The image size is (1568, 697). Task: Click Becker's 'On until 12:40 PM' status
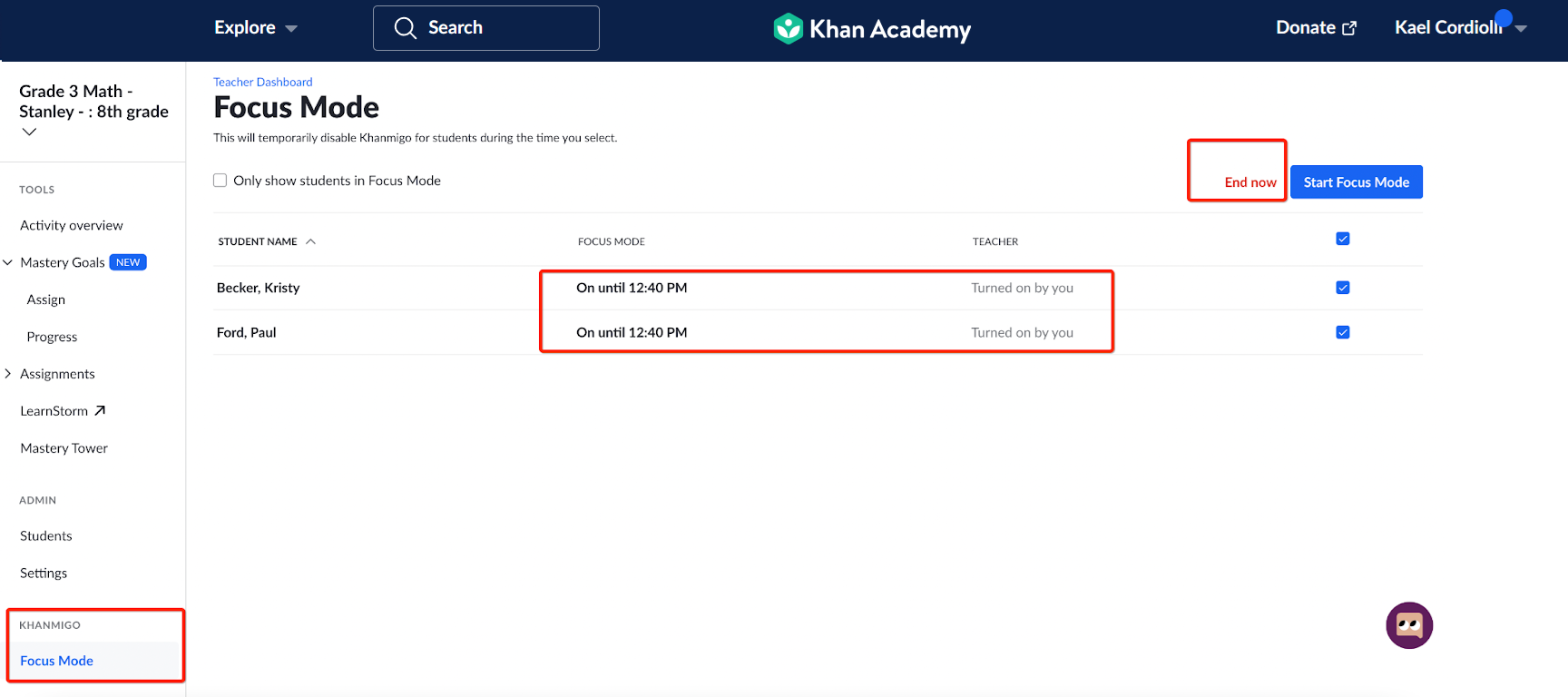coord(632,288)
